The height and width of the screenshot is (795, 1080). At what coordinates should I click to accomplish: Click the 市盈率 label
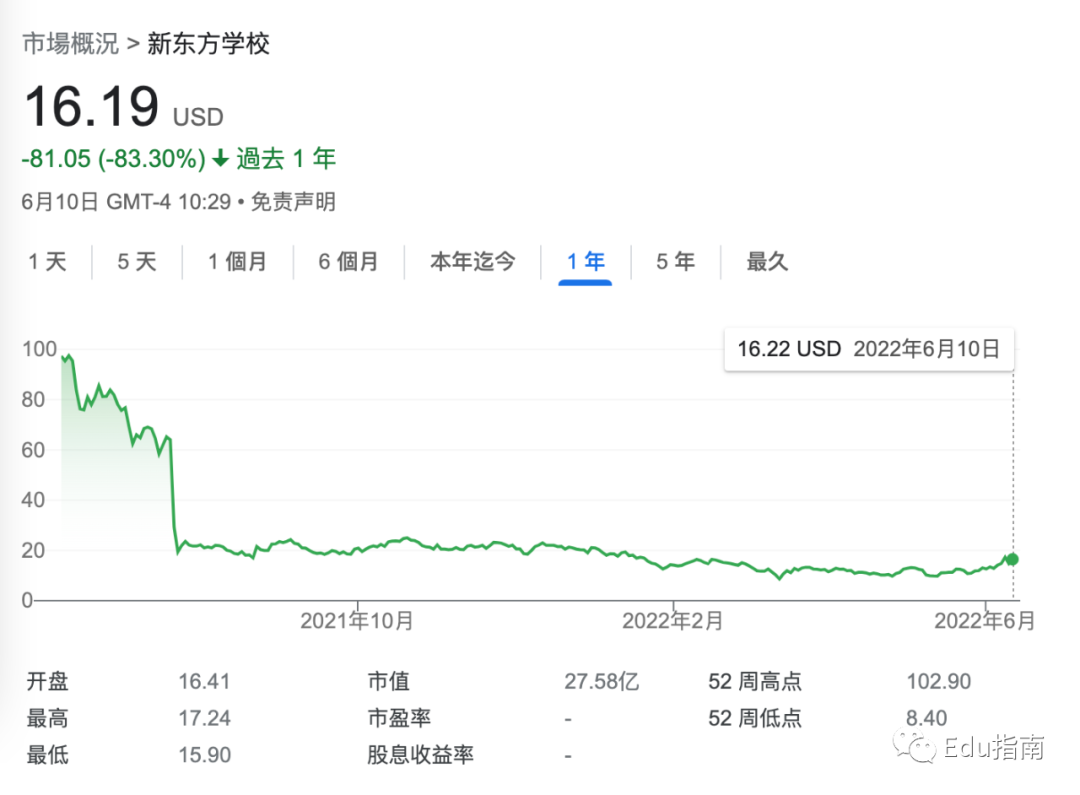click(x=399, y=718)
